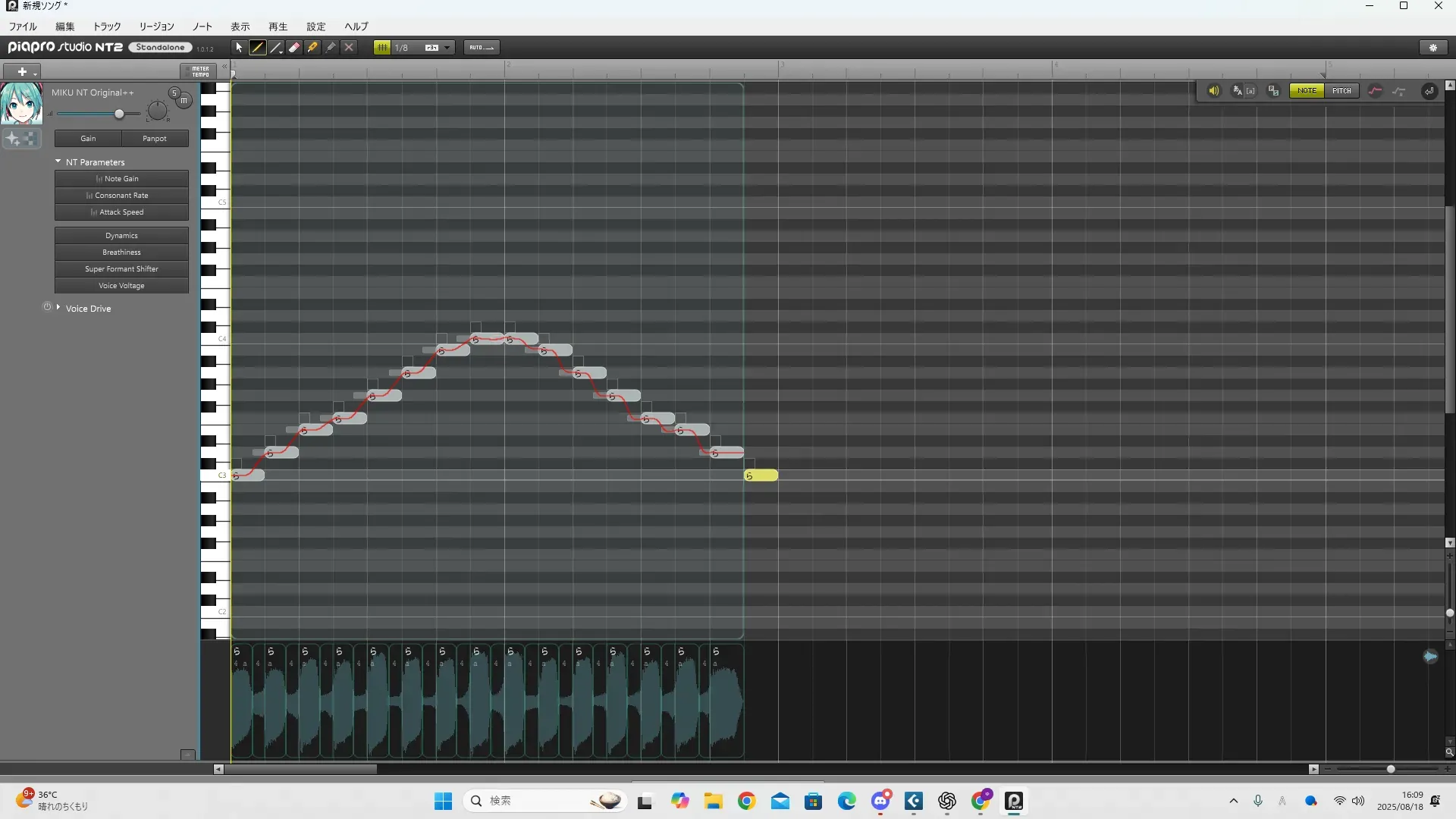Click the track volume slider knob

coord(119,114)
